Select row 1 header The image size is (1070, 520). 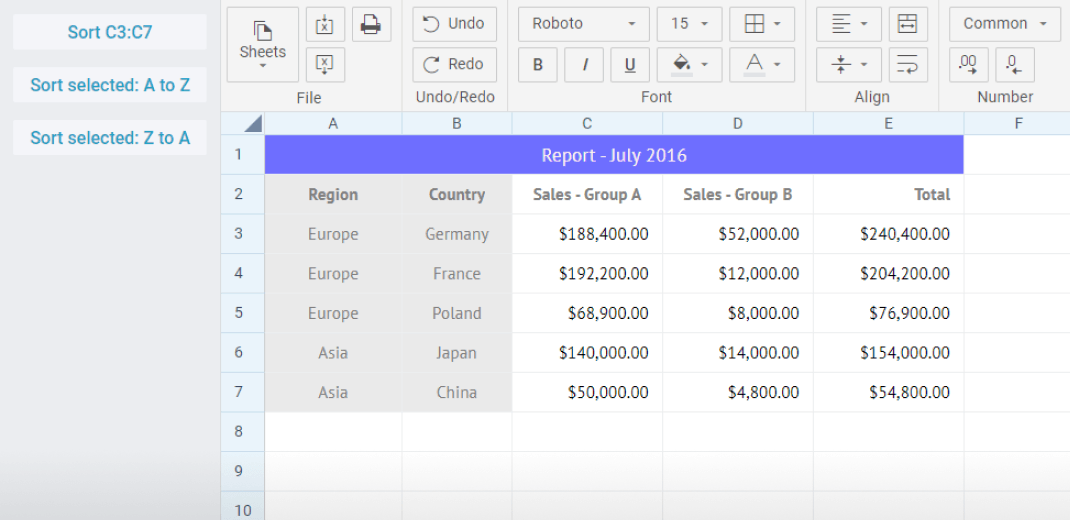point(242,155)
